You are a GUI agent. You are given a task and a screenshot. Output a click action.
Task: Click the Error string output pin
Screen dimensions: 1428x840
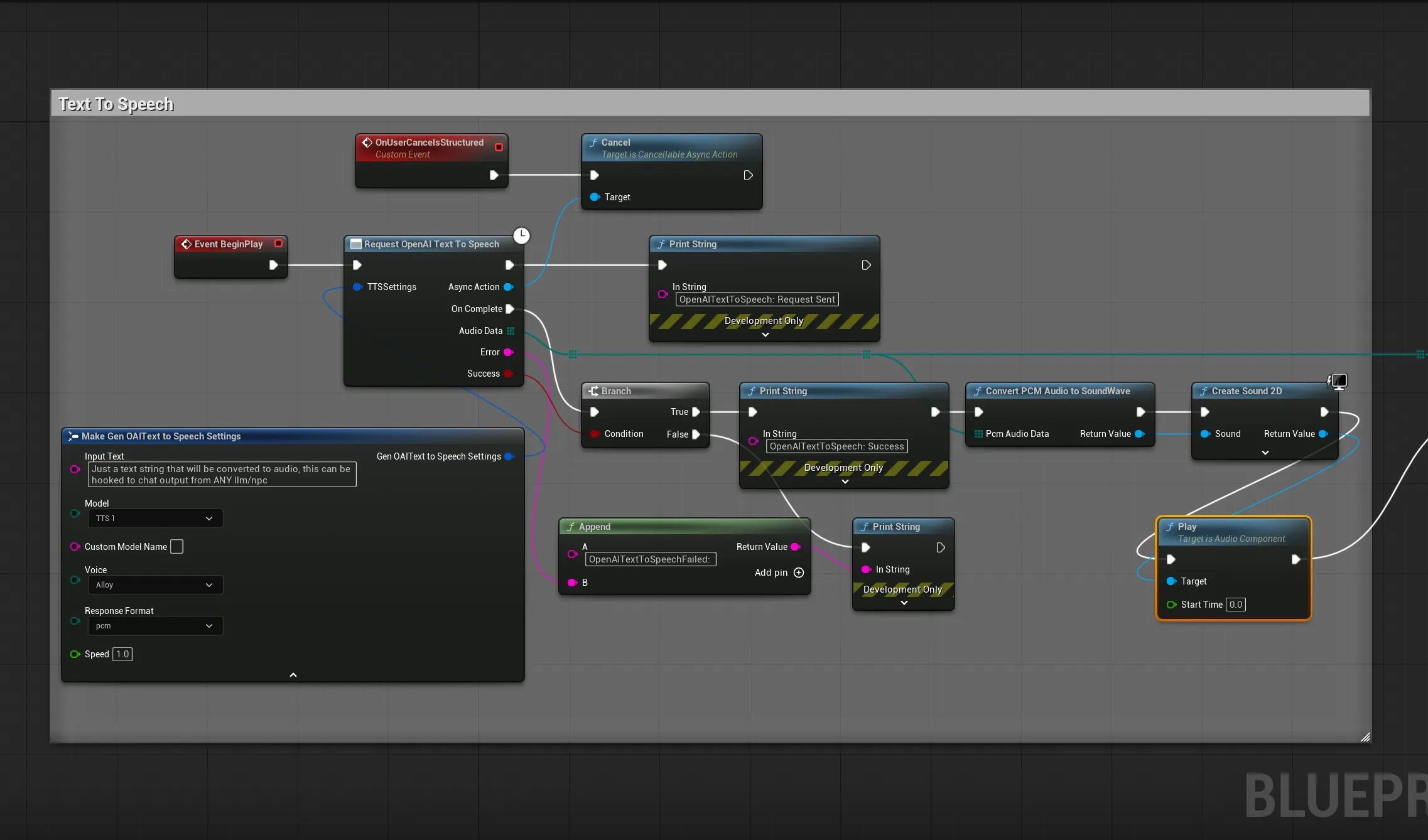[x=509, y=352]
